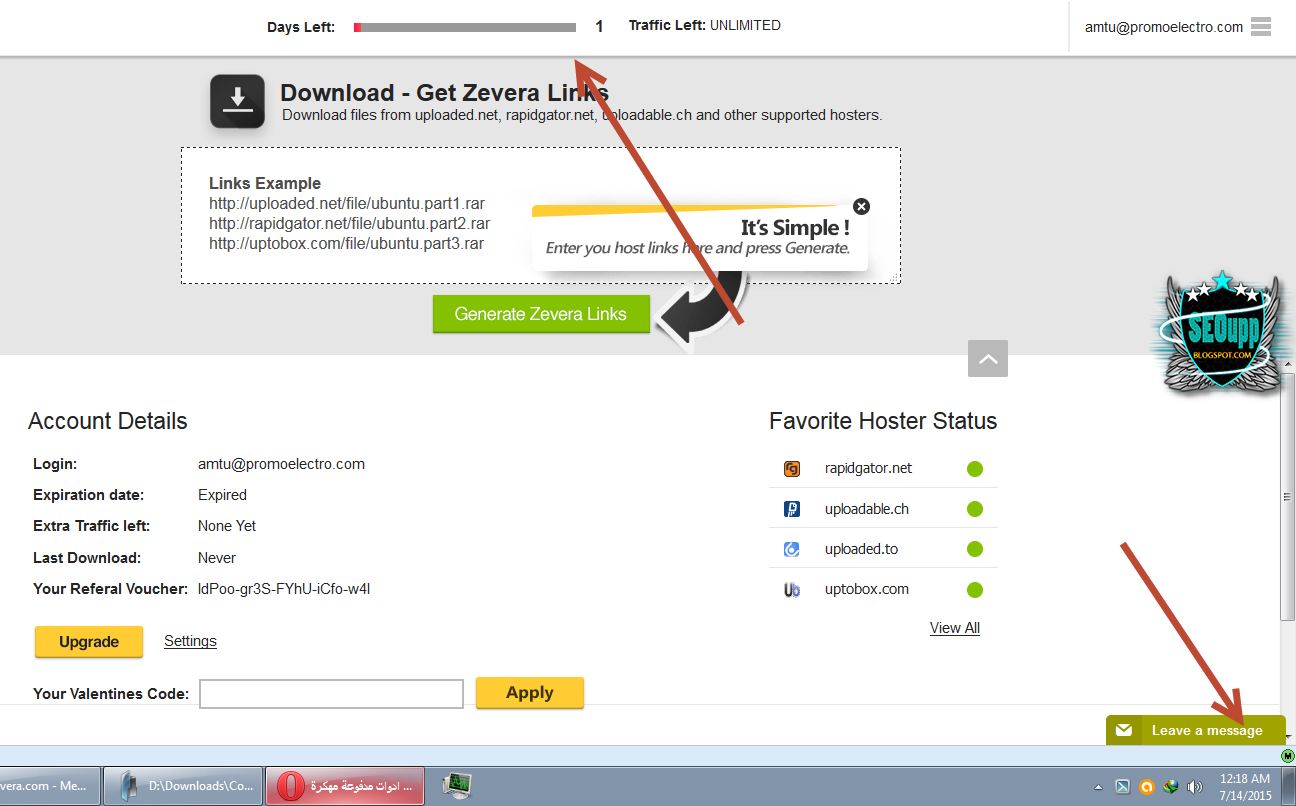Click uptobox.com green status indicator

[x=975, y=590]
